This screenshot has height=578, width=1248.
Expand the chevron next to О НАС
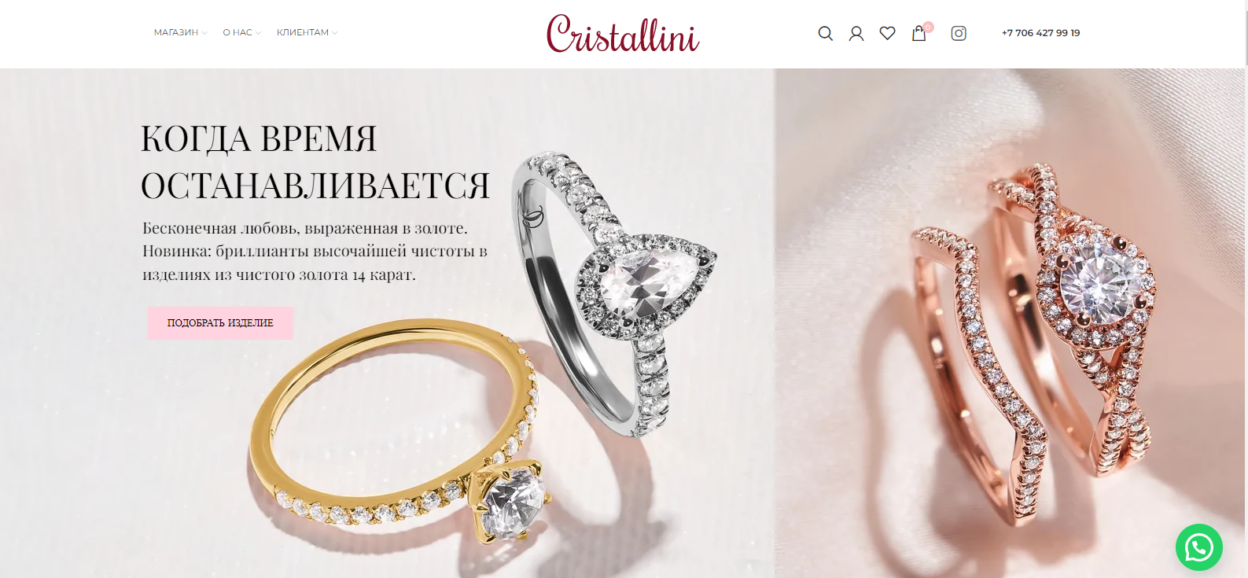(x=258, y=33)
